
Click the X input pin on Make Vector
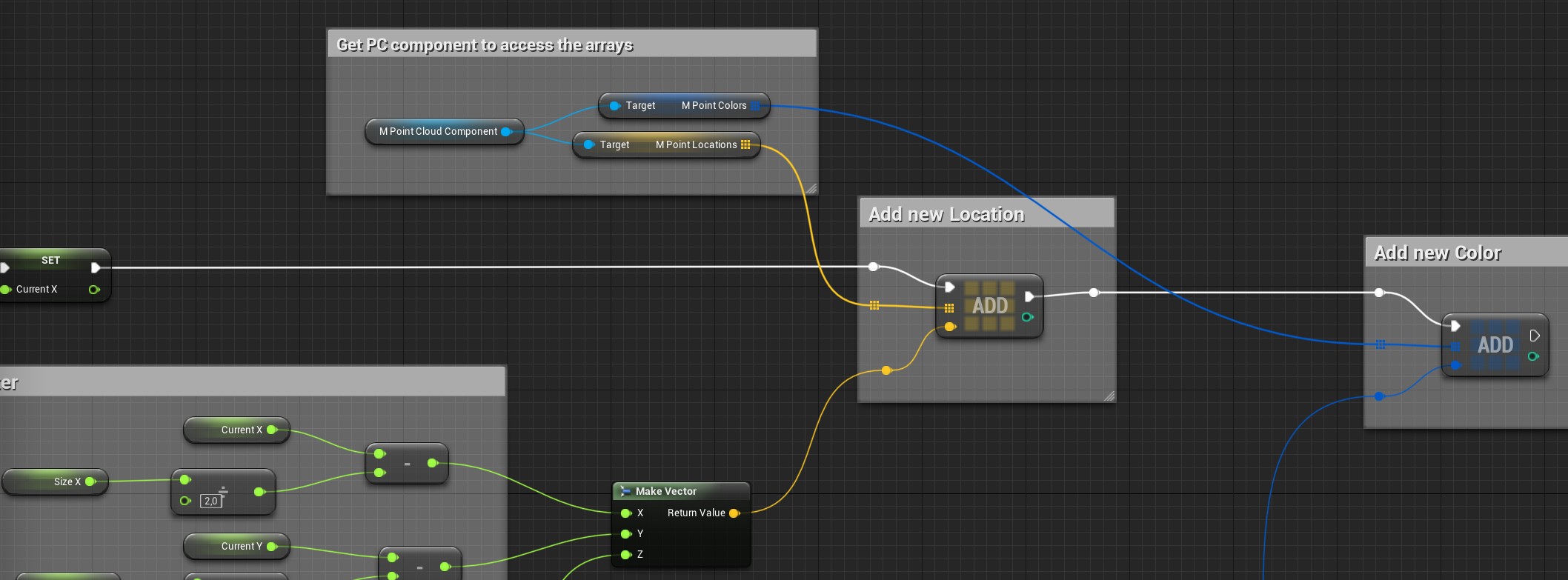pos(626,513)
